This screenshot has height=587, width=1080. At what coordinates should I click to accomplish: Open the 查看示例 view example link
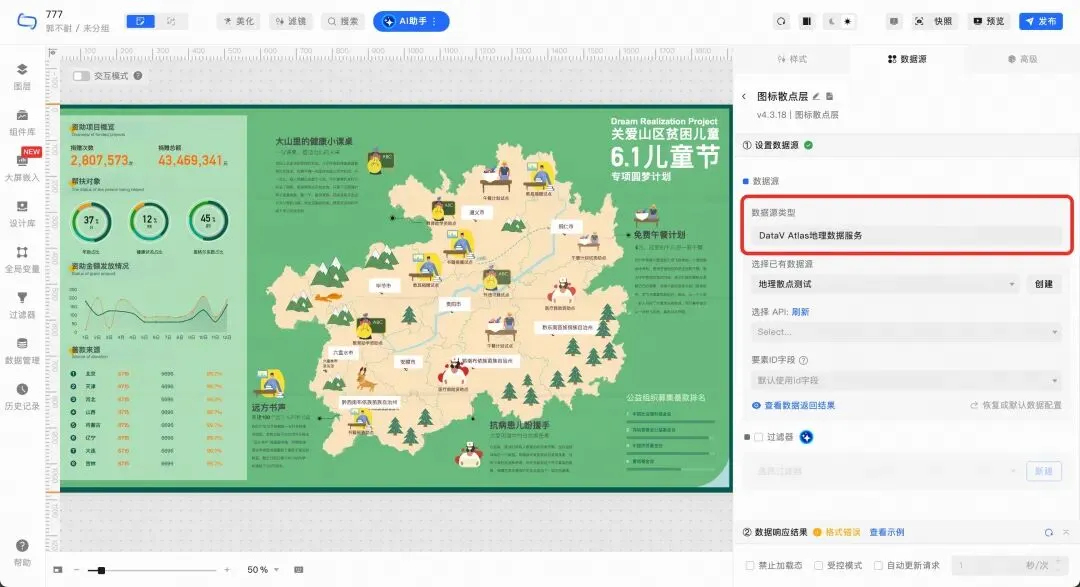886,533
